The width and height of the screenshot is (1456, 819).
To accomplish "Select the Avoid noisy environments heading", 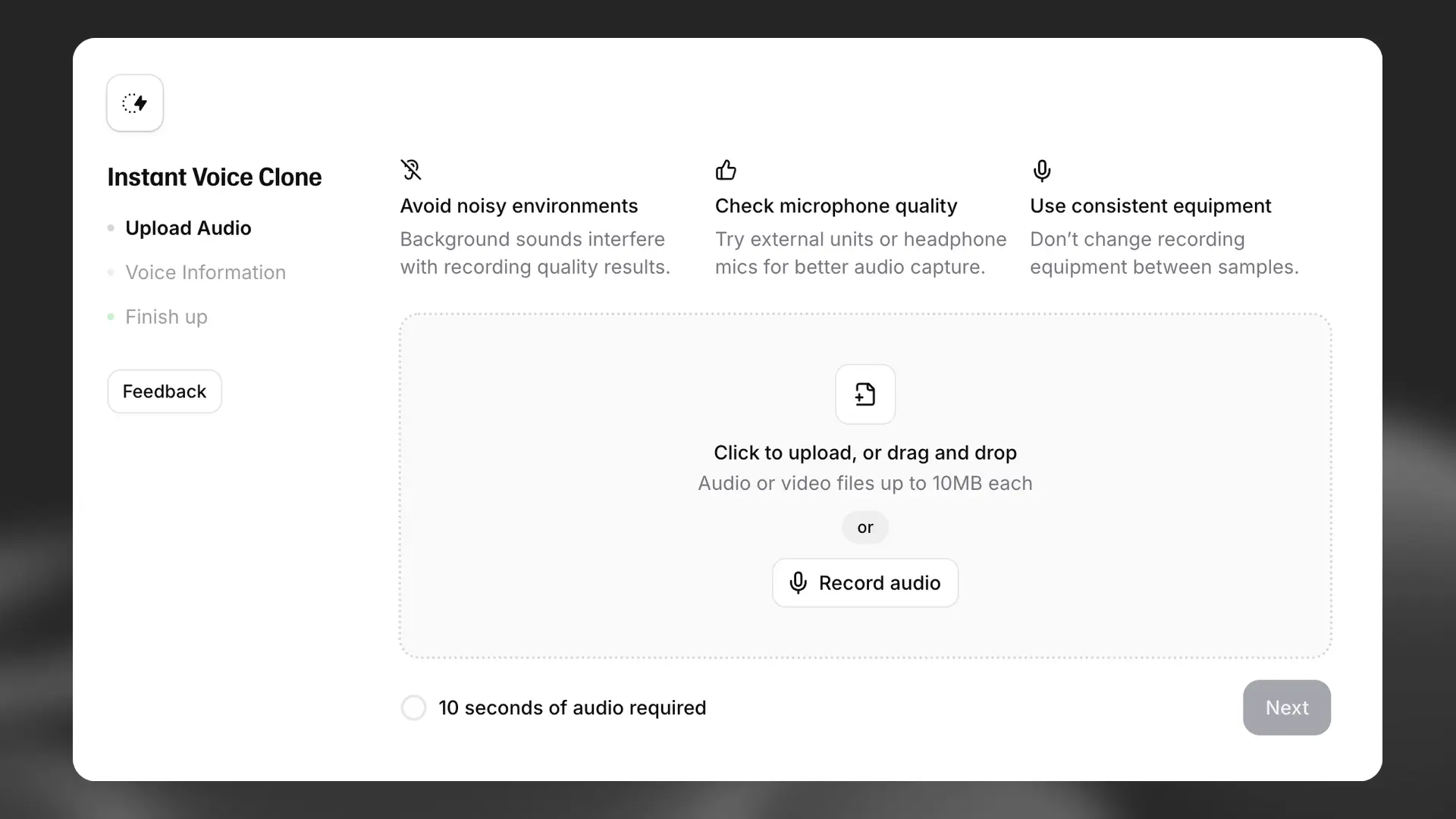I will point(519,206).
